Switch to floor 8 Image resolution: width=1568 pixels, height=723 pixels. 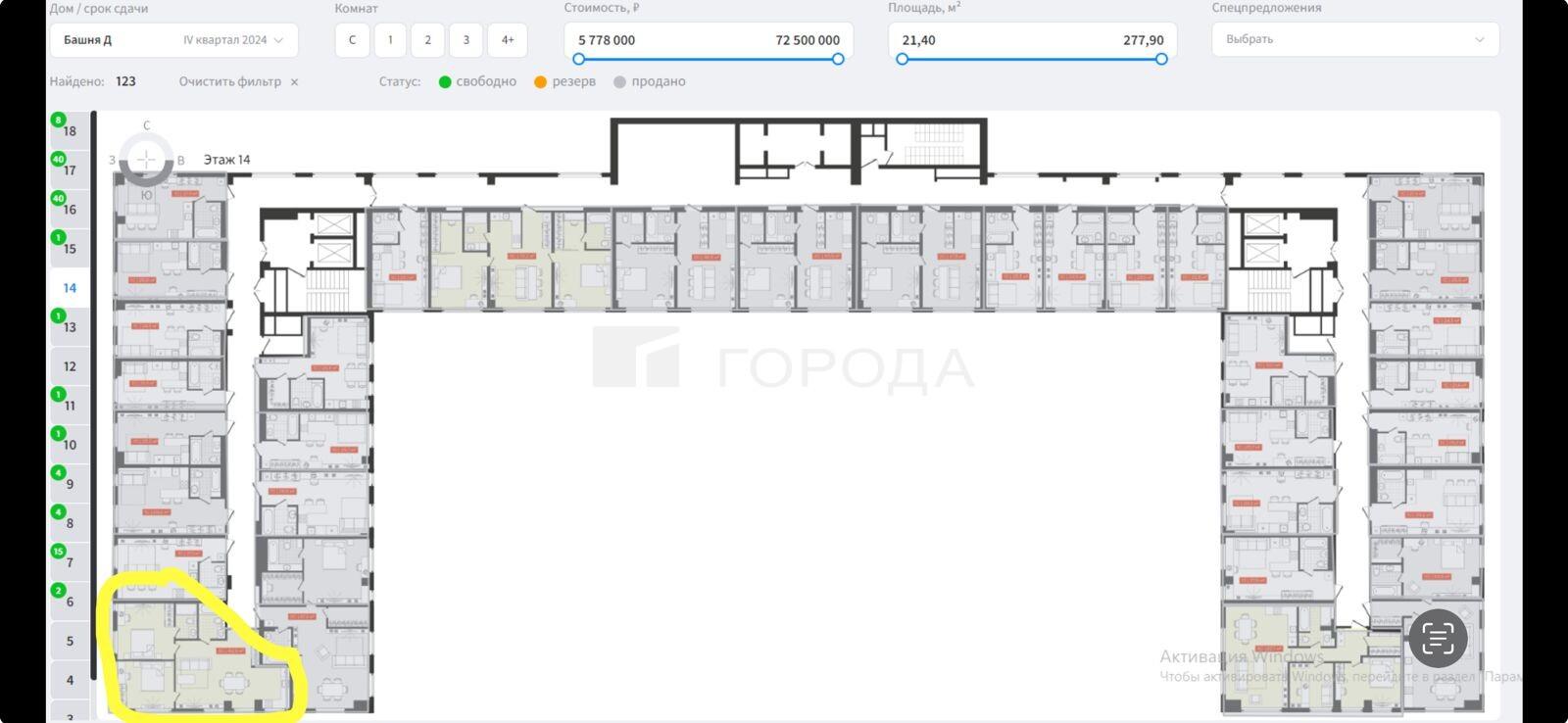pyautogui.click(x=69, y=523)
